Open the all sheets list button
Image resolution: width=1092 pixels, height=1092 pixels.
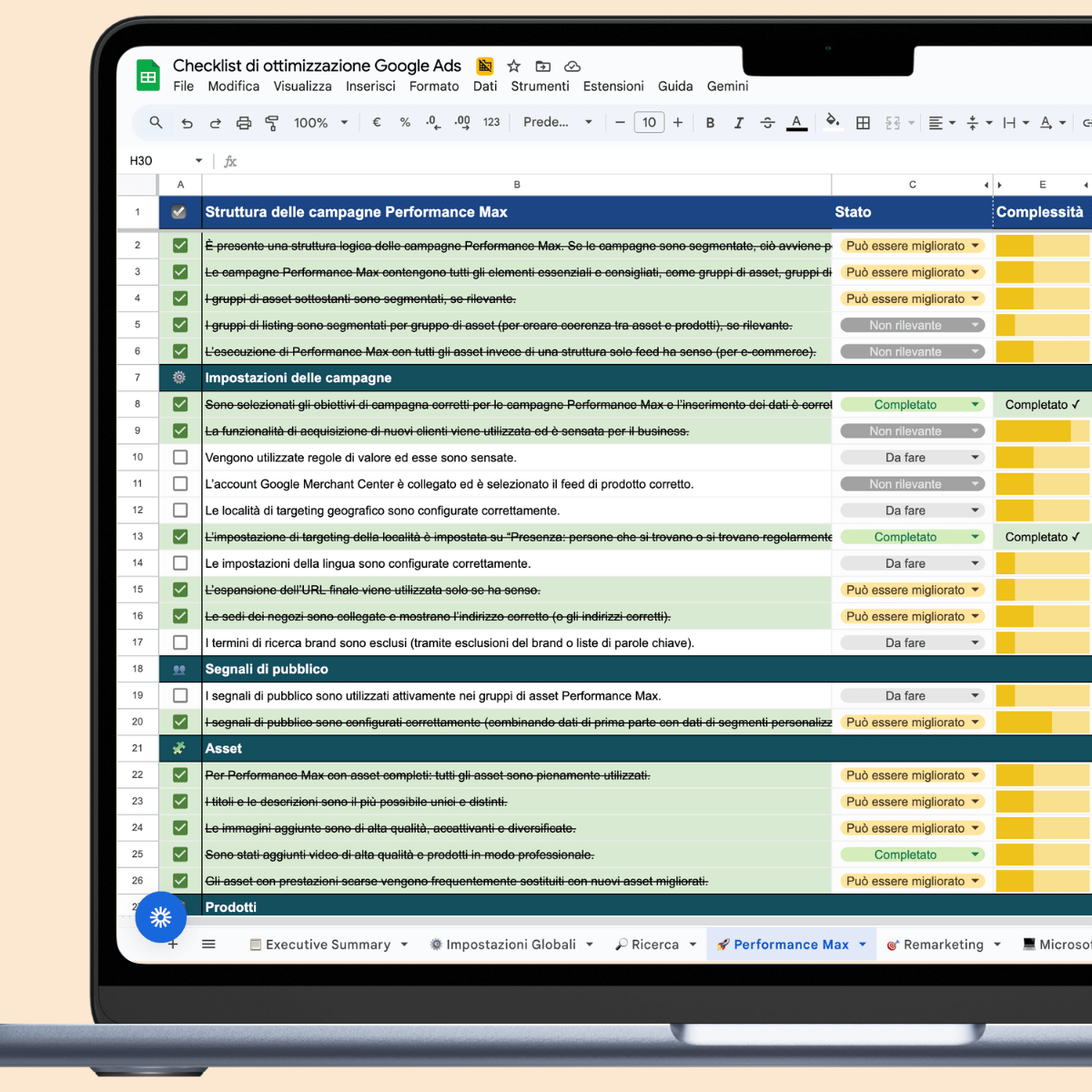208,945
